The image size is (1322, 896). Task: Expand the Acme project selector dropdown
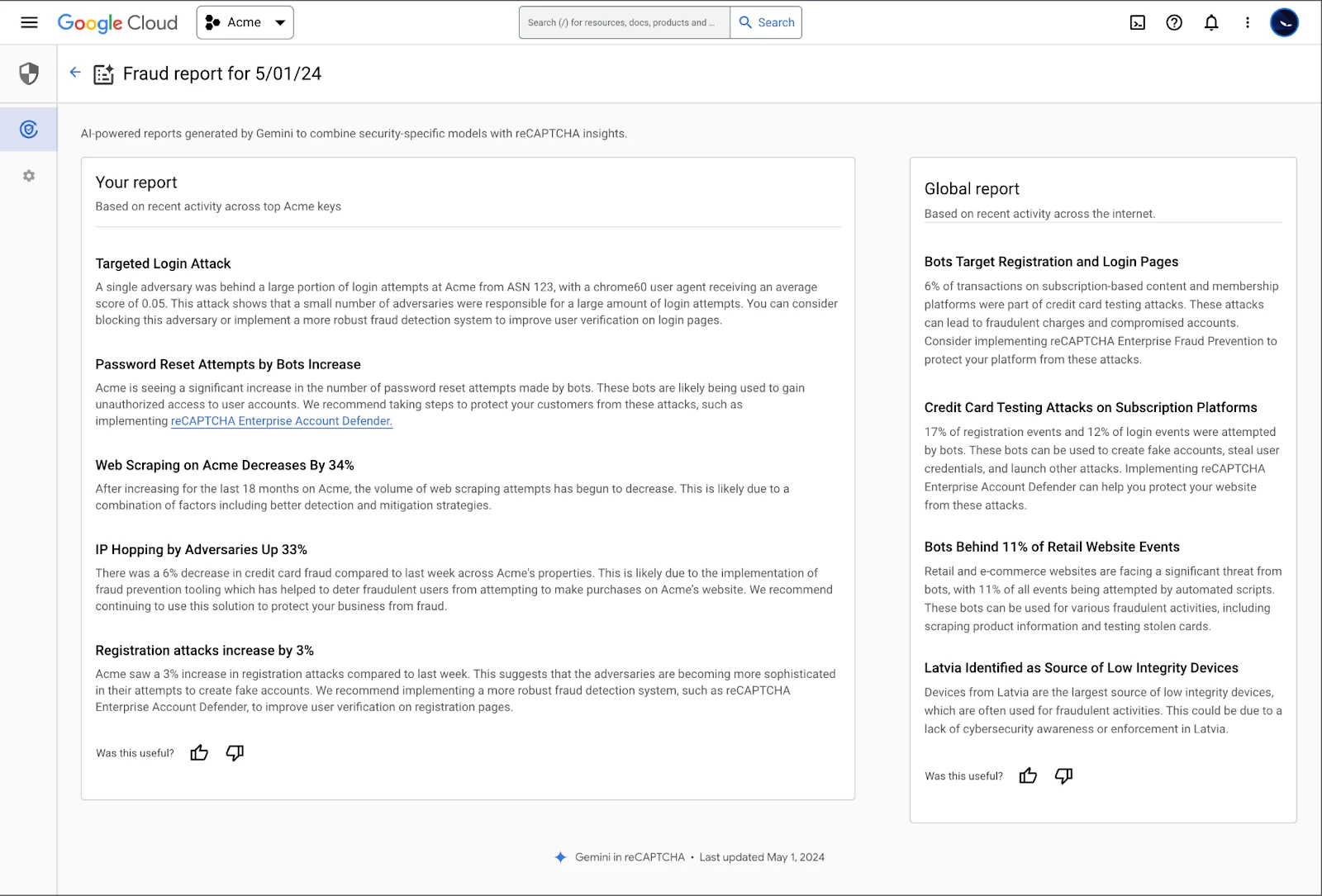[x=245, y=23]
